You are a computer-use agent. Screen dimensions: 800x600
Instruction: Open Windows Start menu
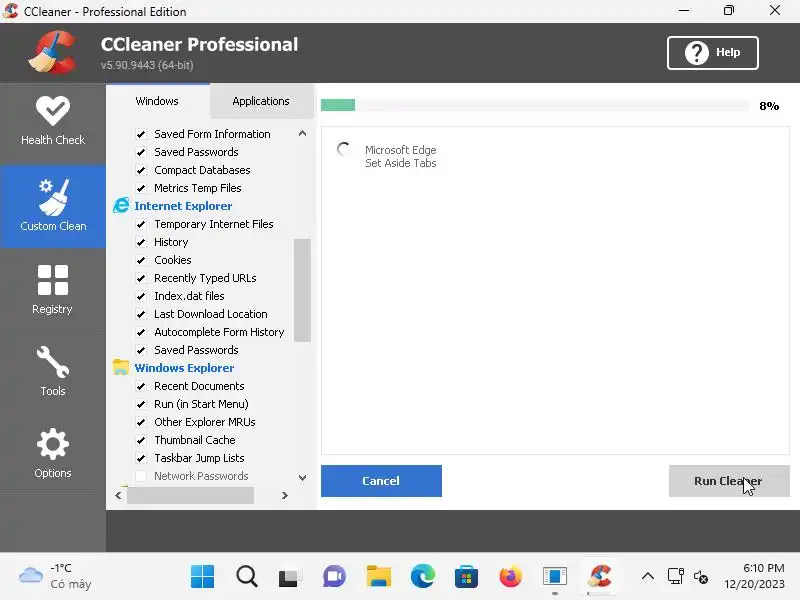203,577
